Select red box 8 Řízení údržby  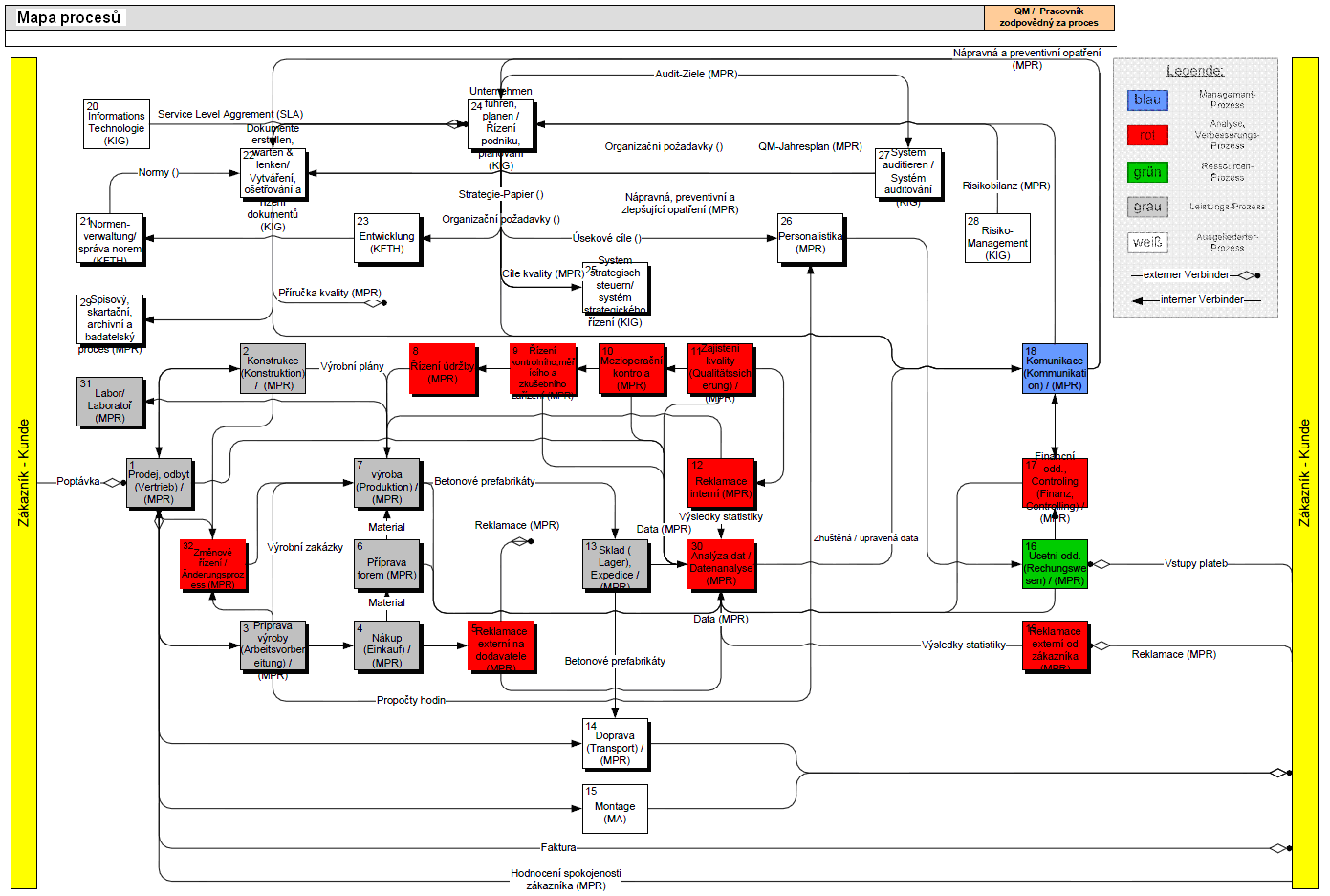click(443, 368)
